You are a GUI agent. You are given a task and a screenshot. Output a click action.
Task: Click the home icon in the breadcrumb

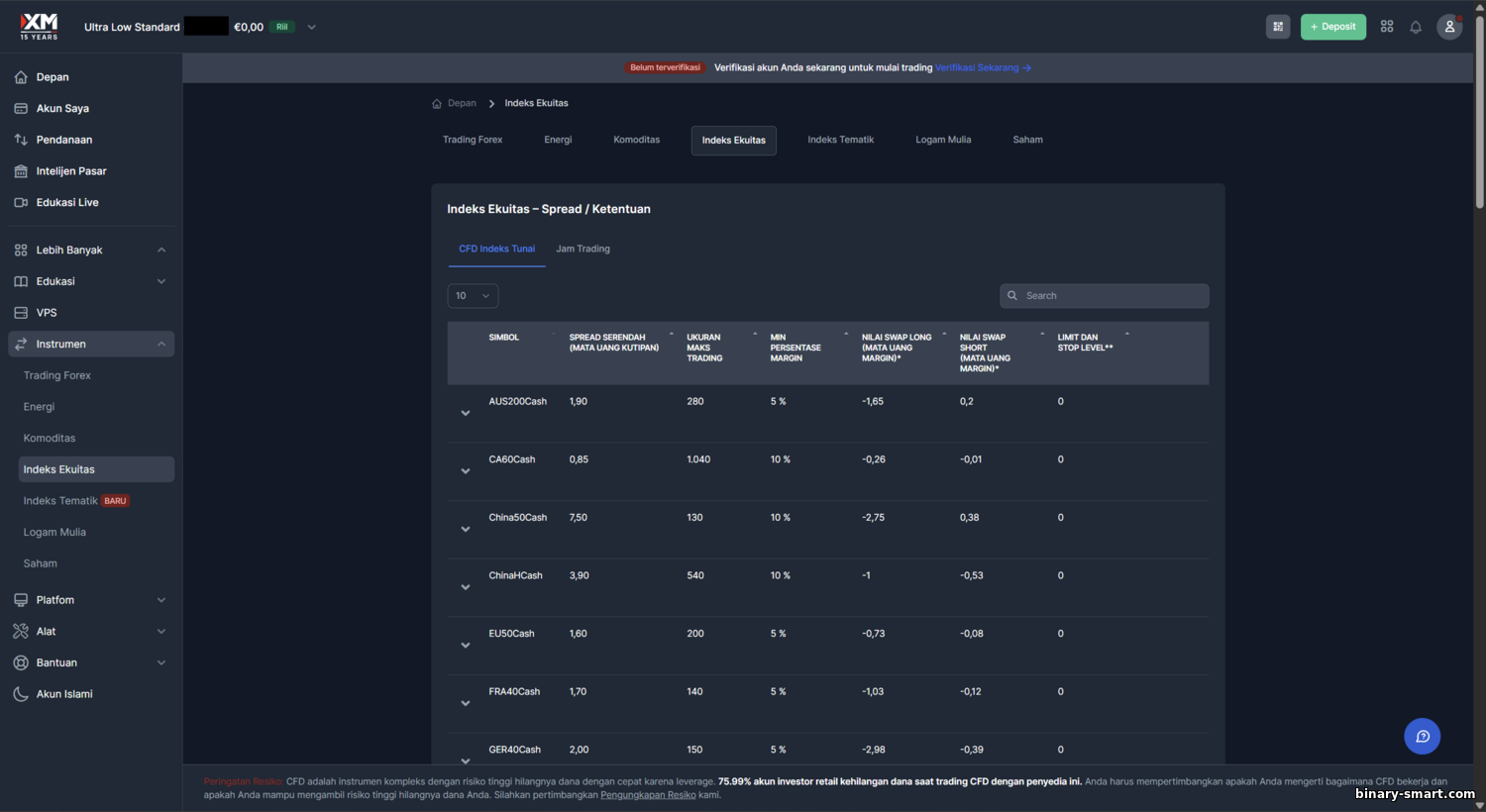pyautogui.click(x=437, y=104)
